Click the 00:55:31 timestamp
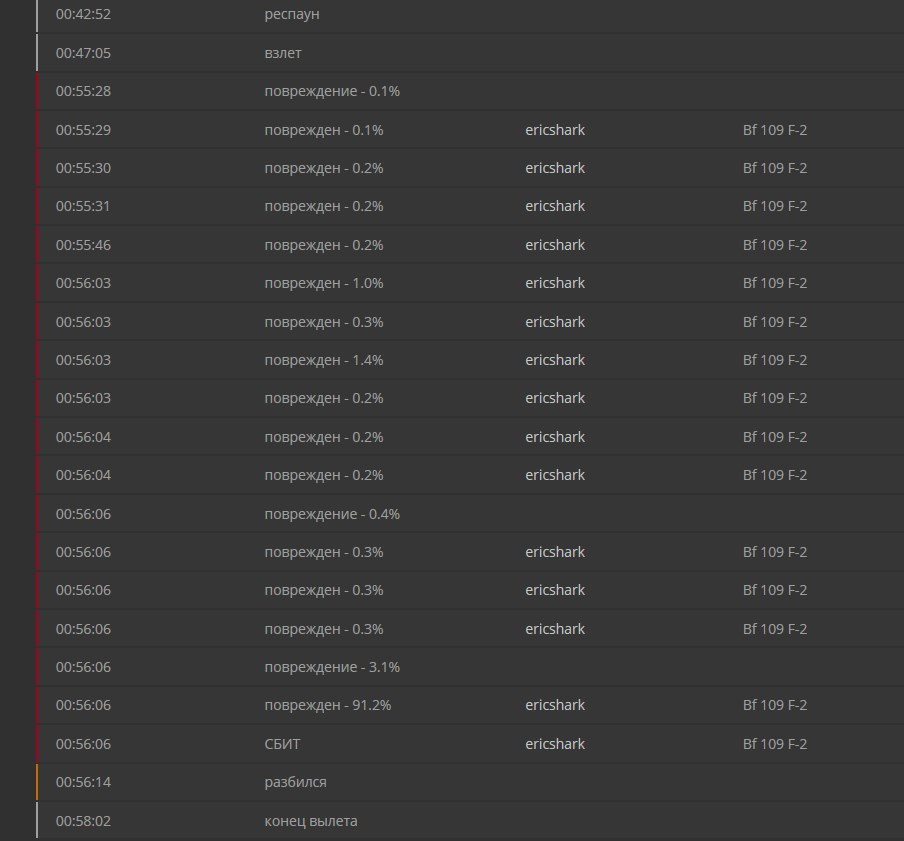Viewport: 904px width, 841px height. [x=83, y=206]
